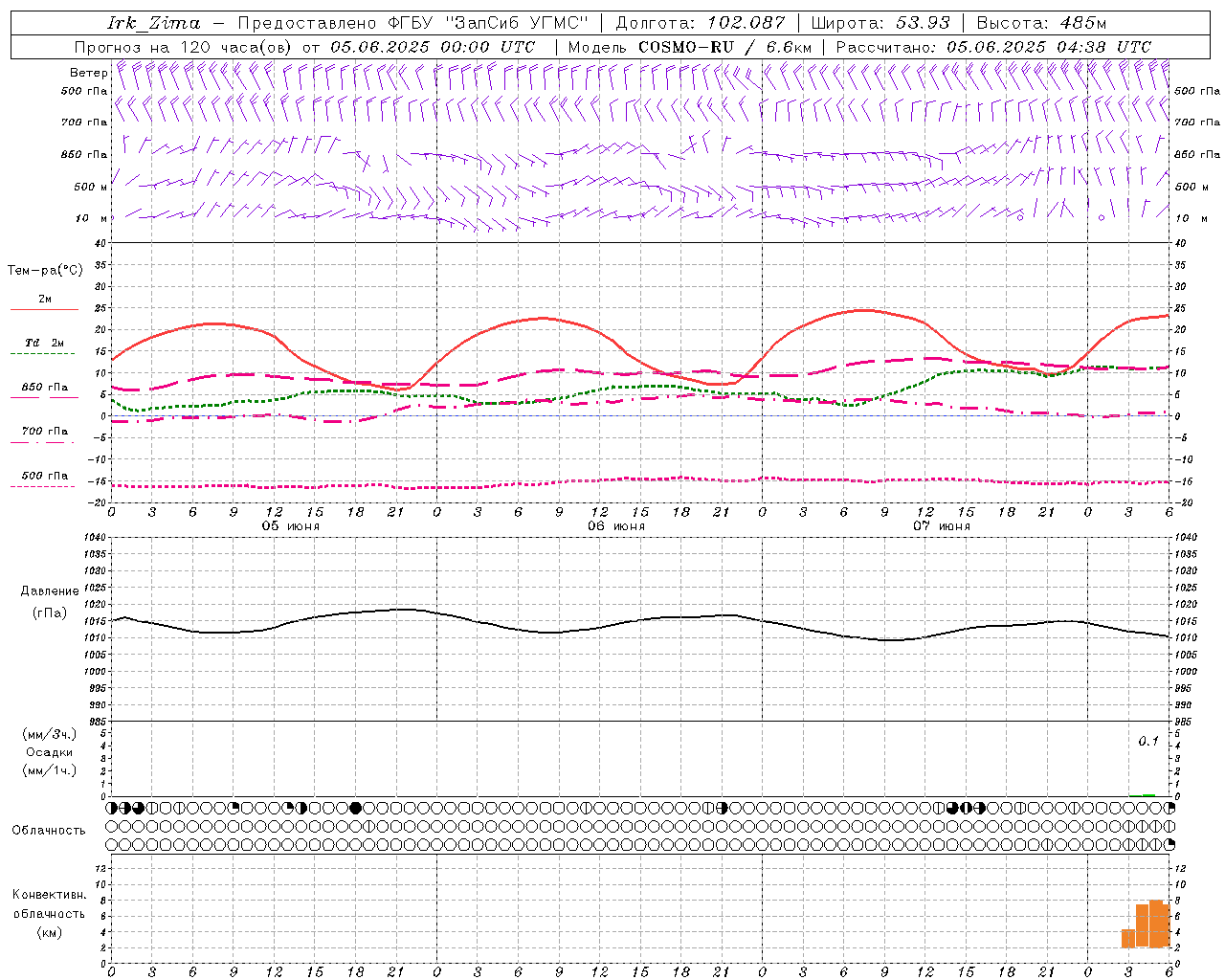Click the "(мм/3ч.)" precipitation unit label
This screenshot has width=1225, height=980.
pos(50,734)
